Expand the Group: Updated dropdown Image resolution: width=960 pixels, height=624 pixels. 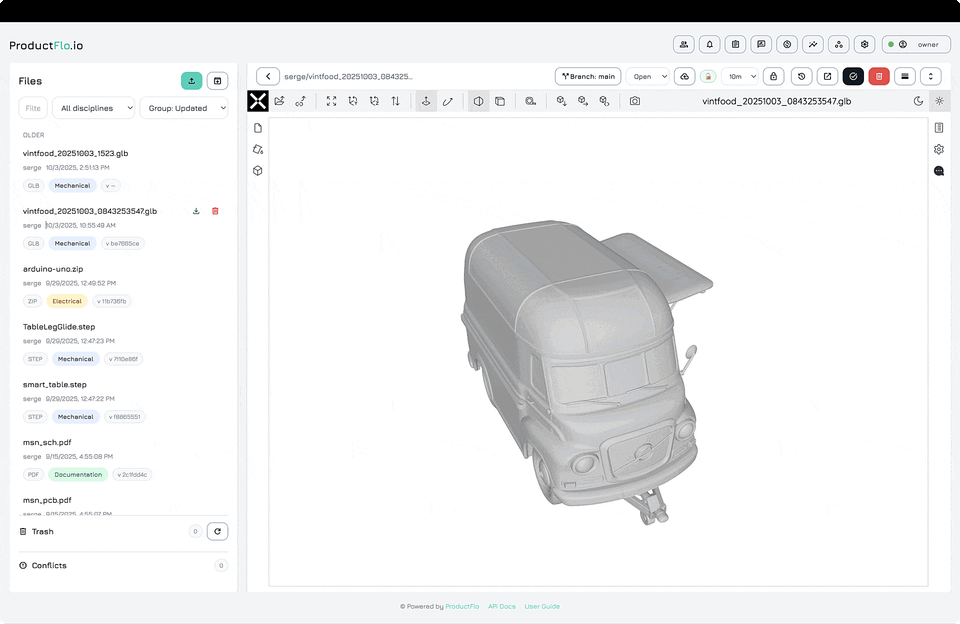[x=183, y=108]
